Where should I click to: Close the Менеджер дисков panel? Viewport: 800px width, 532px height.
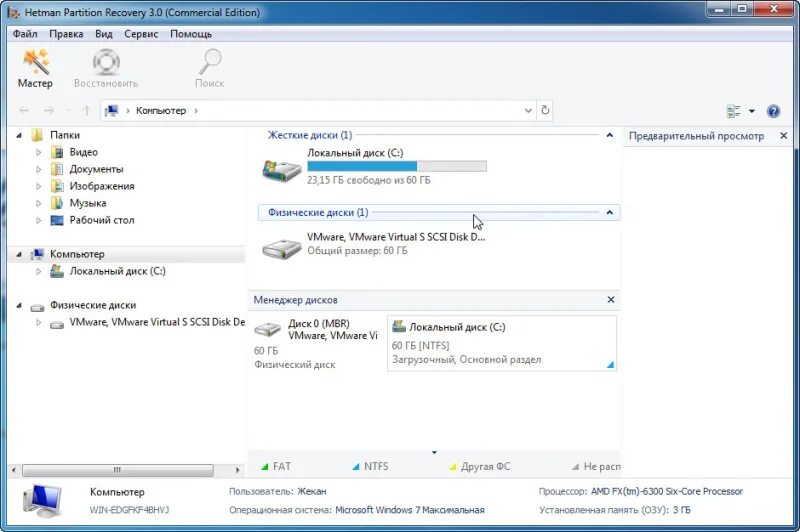coord(611,299)
